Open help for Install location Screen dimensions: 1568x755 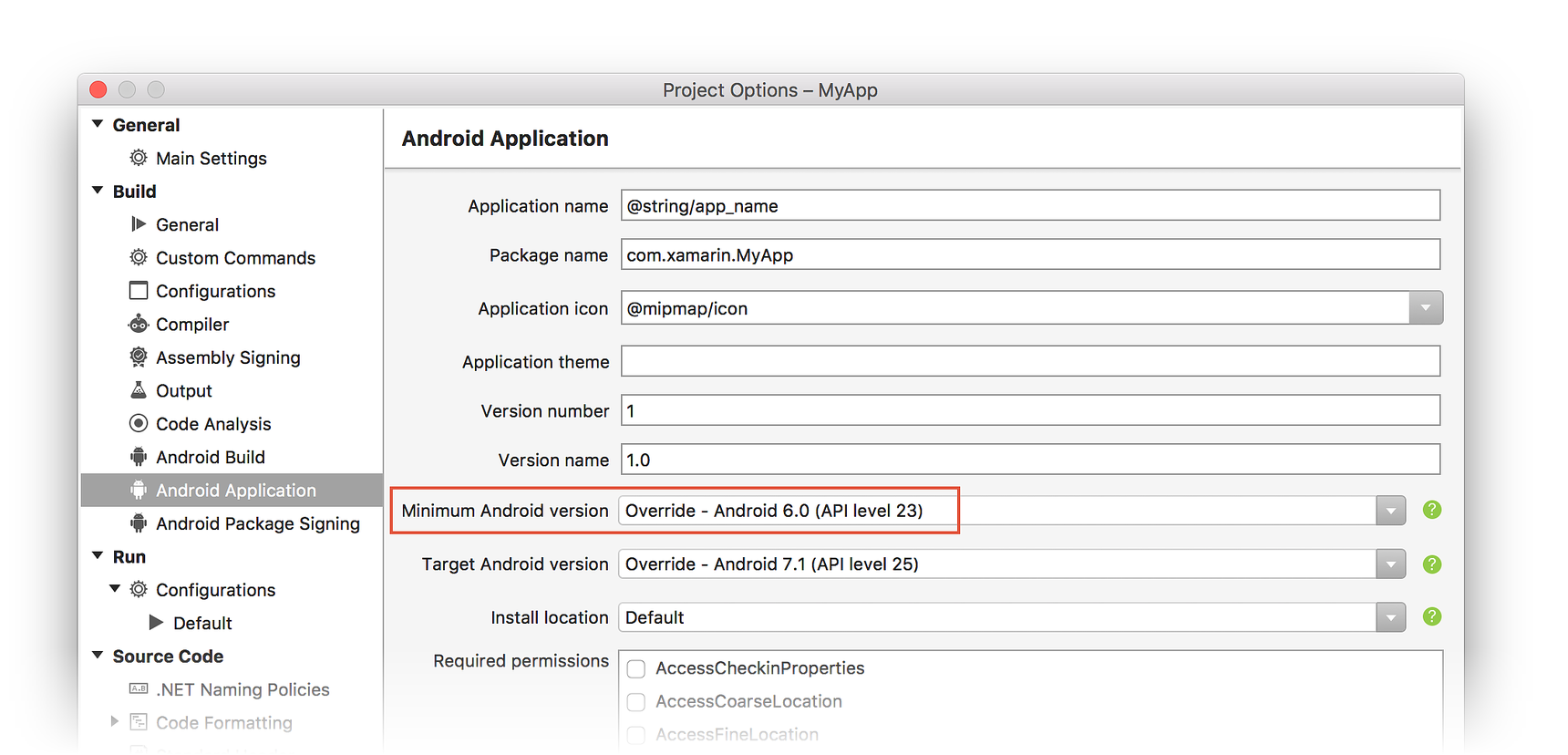(1432, 616)
